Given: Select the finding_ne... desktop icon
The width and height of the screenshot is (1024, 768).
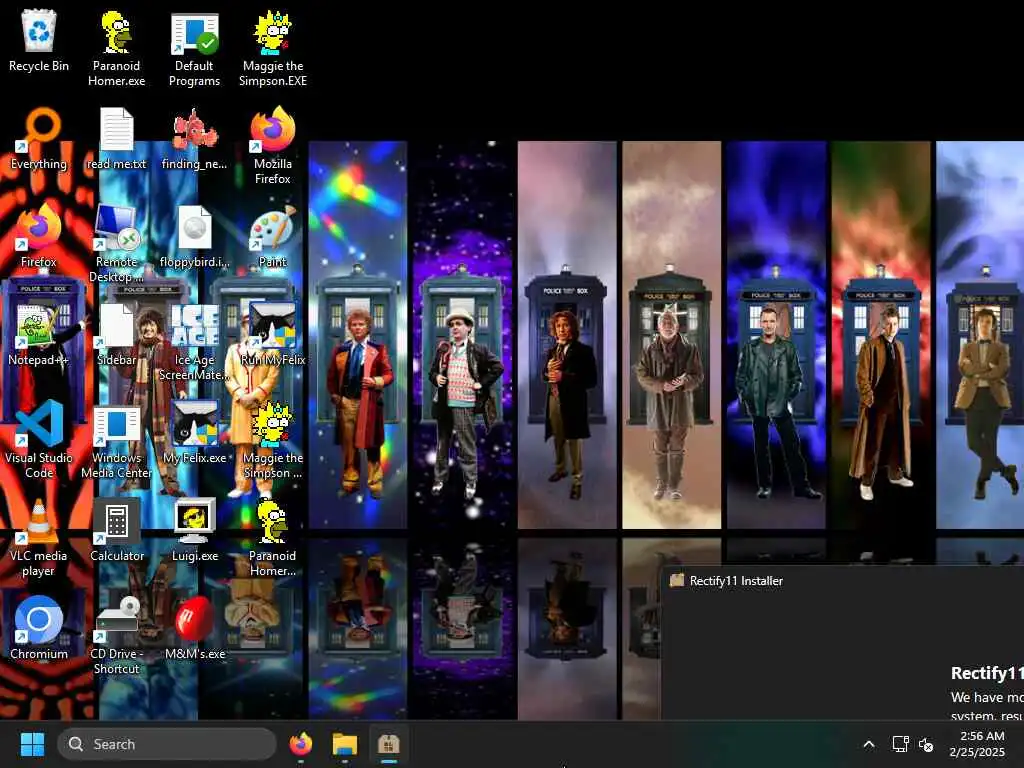Looking at the screenshot, I should click(x=194, y=138).
